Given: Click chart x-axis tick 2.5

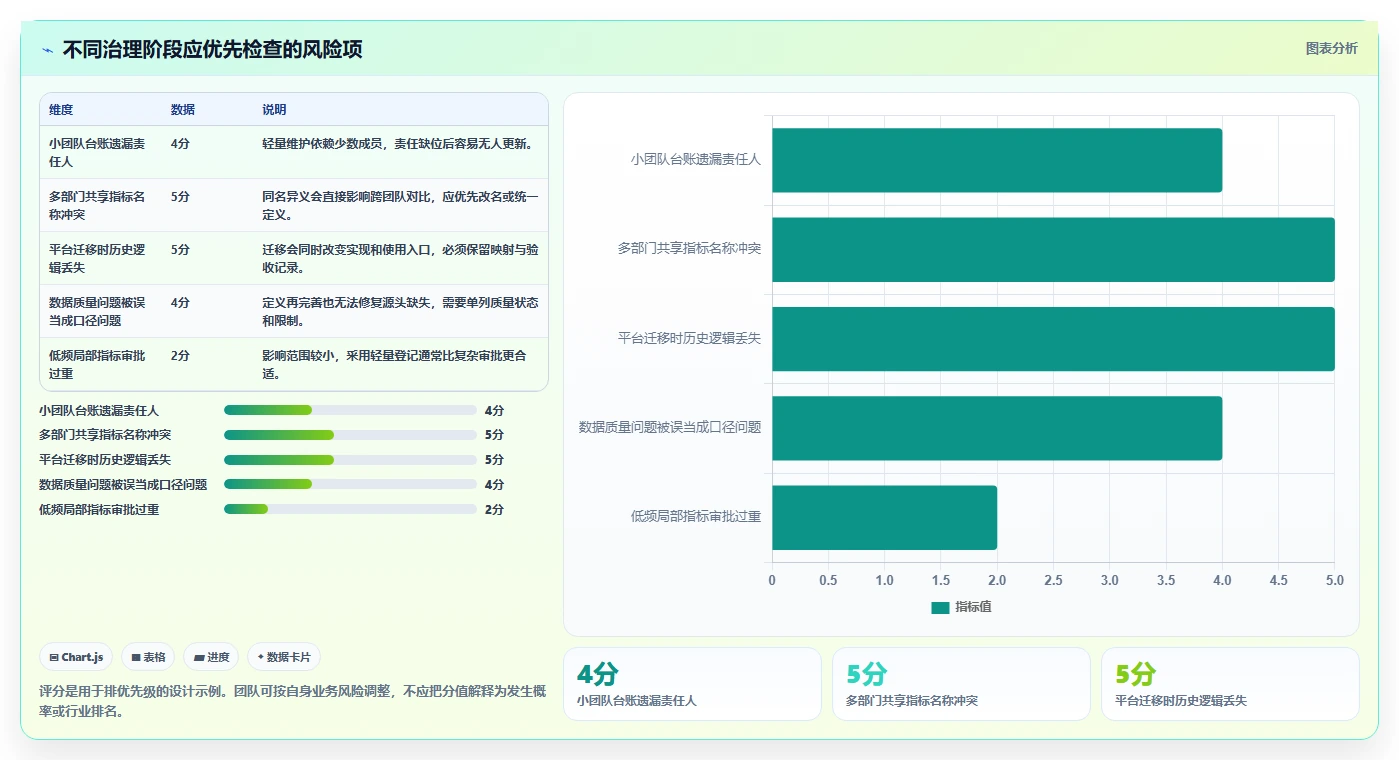Looking at the screenshot, I should [x=1053, y=580].
